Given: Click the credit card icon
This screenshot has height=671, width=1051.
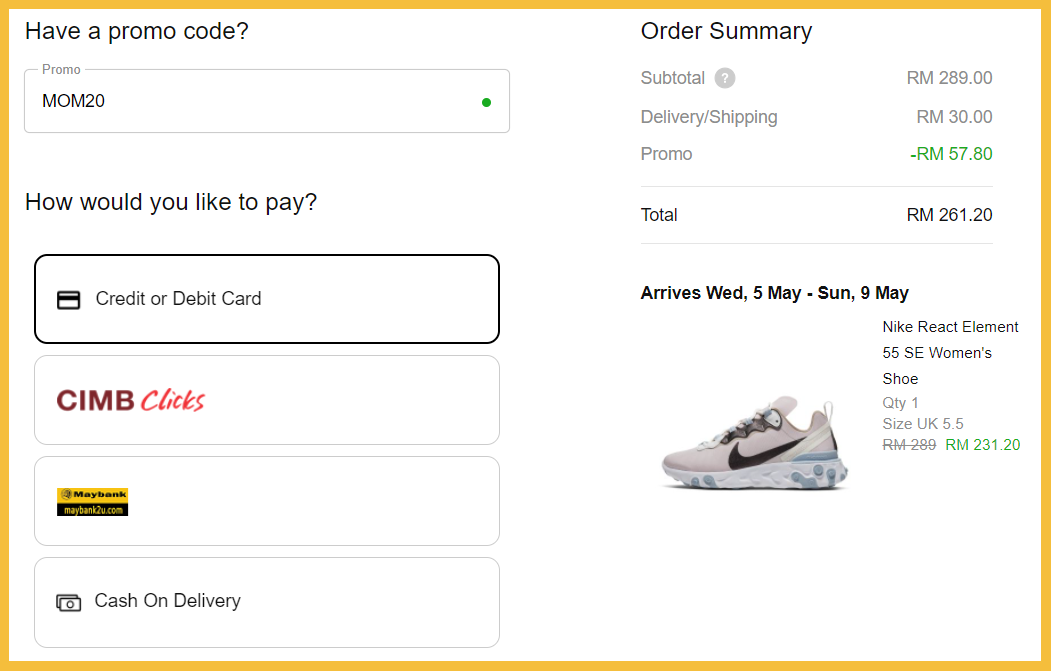Looking at the screenshot, I should tap(68, 299).
